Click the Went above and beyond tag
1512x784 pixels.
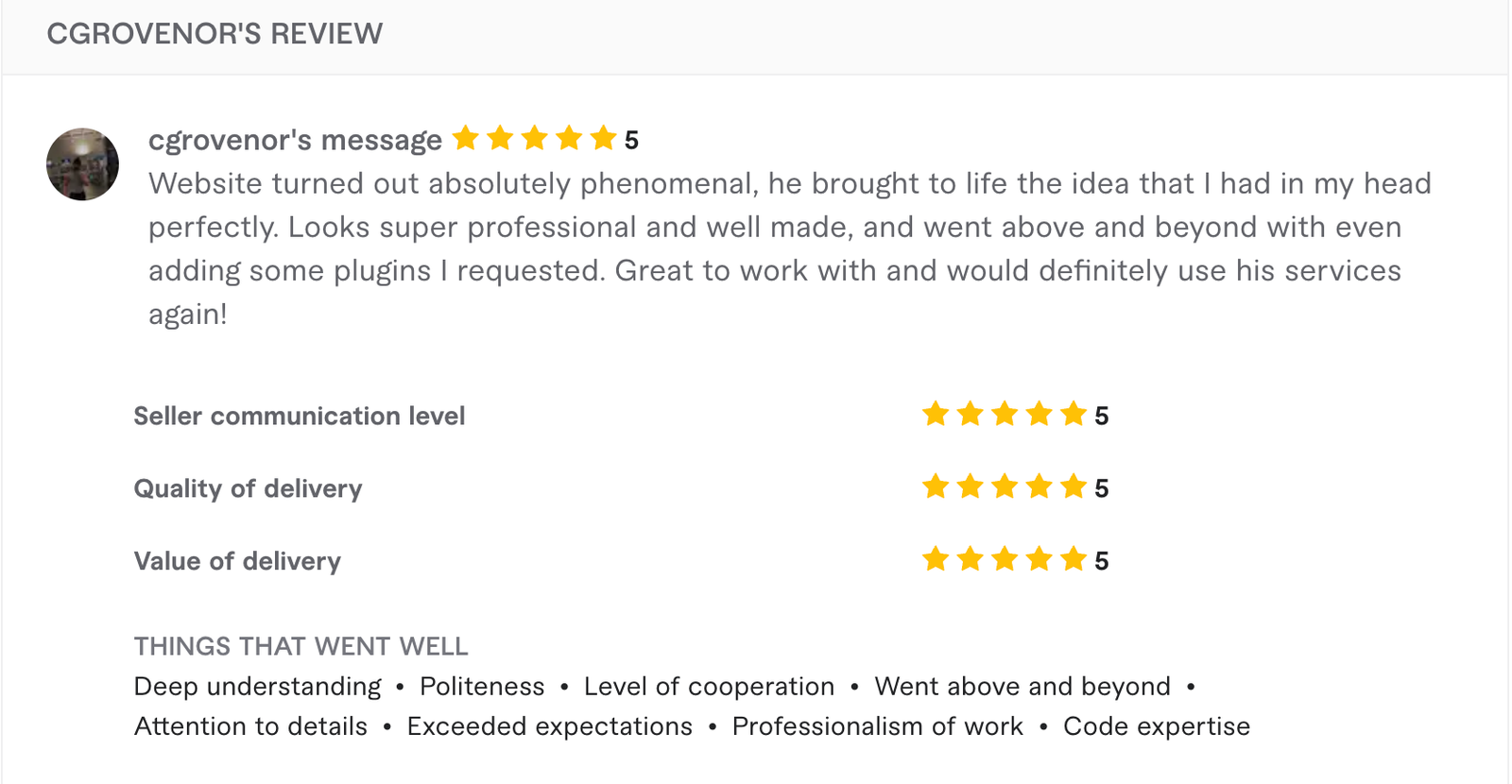[1022, 687]
